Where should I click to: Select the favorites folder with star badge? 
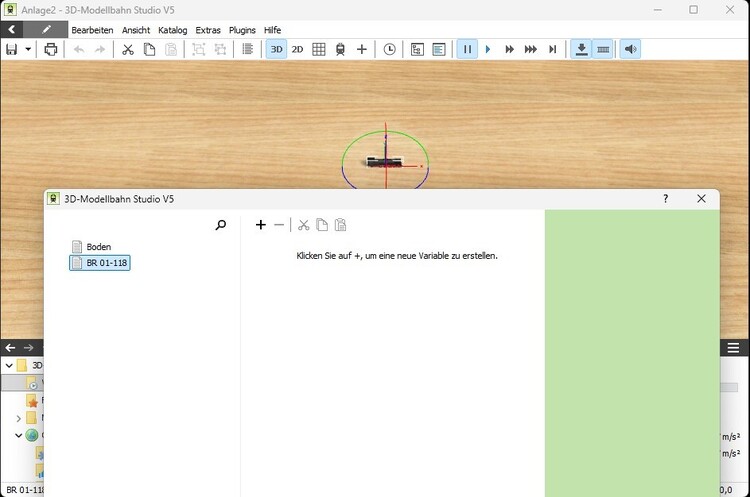click(32, 400)
